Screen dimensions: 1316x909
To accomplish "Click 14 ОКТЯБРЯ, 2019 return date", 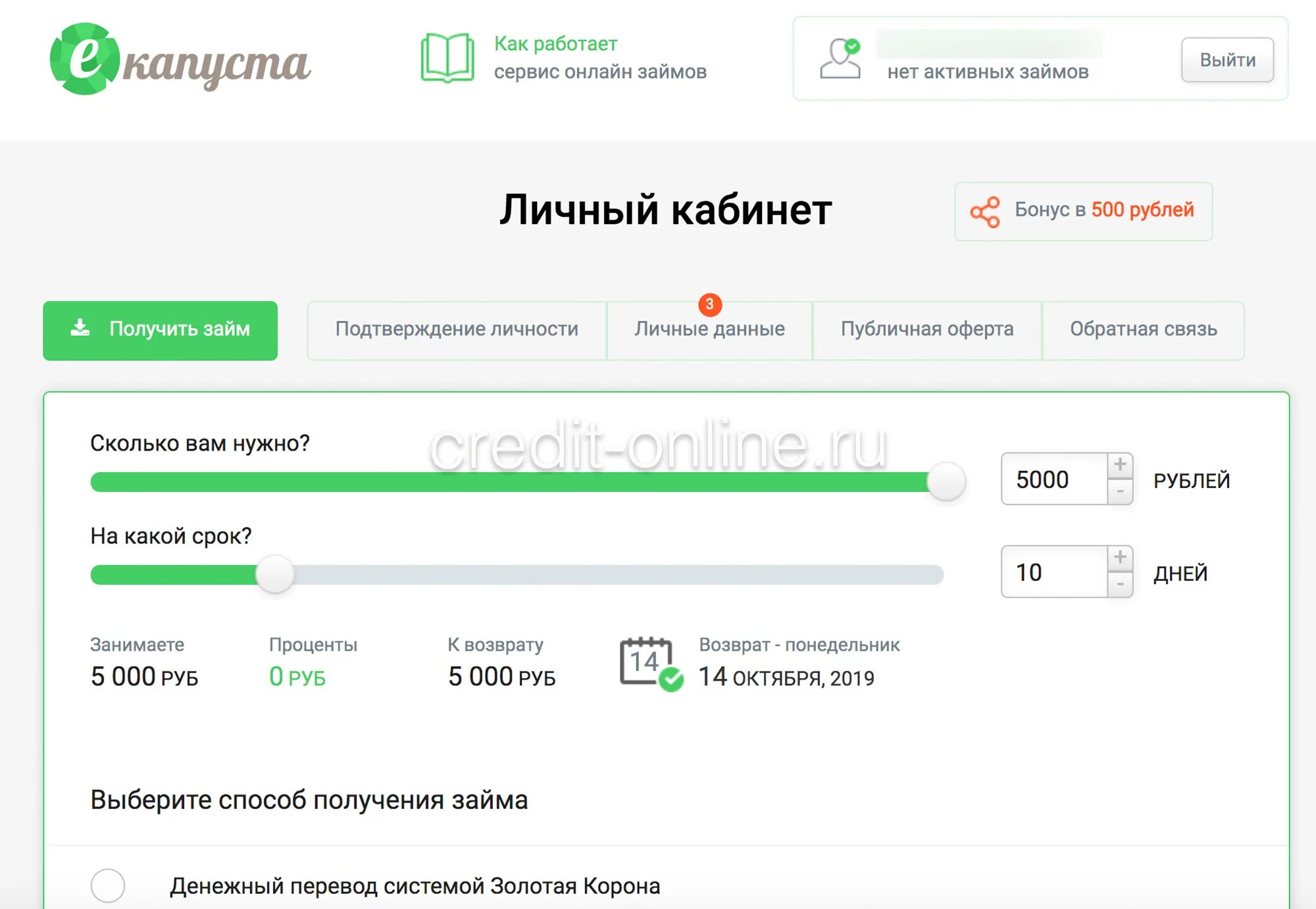I will [x=786, y=677].
